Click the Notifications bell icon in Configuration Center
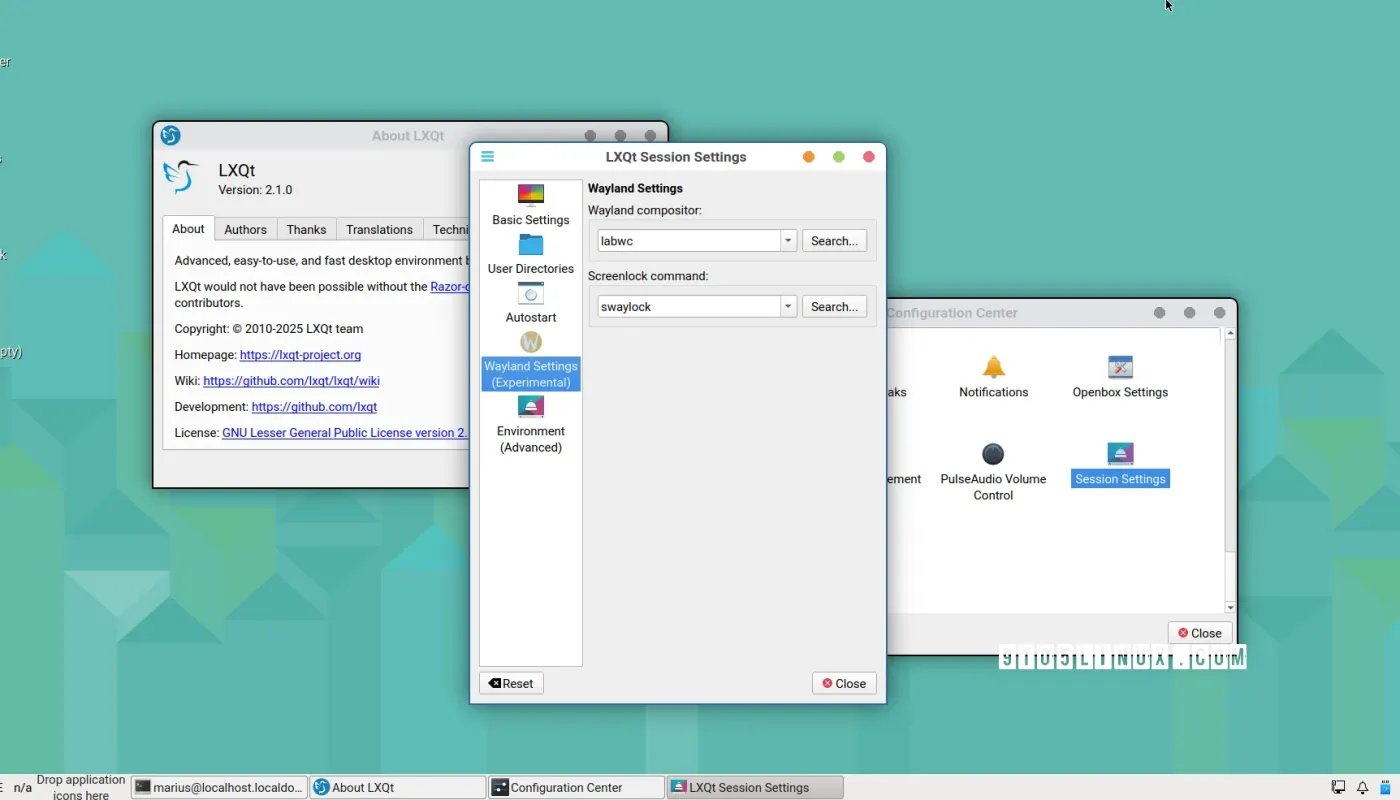This screenshot has width=1400, height=800. pos(993,367)
